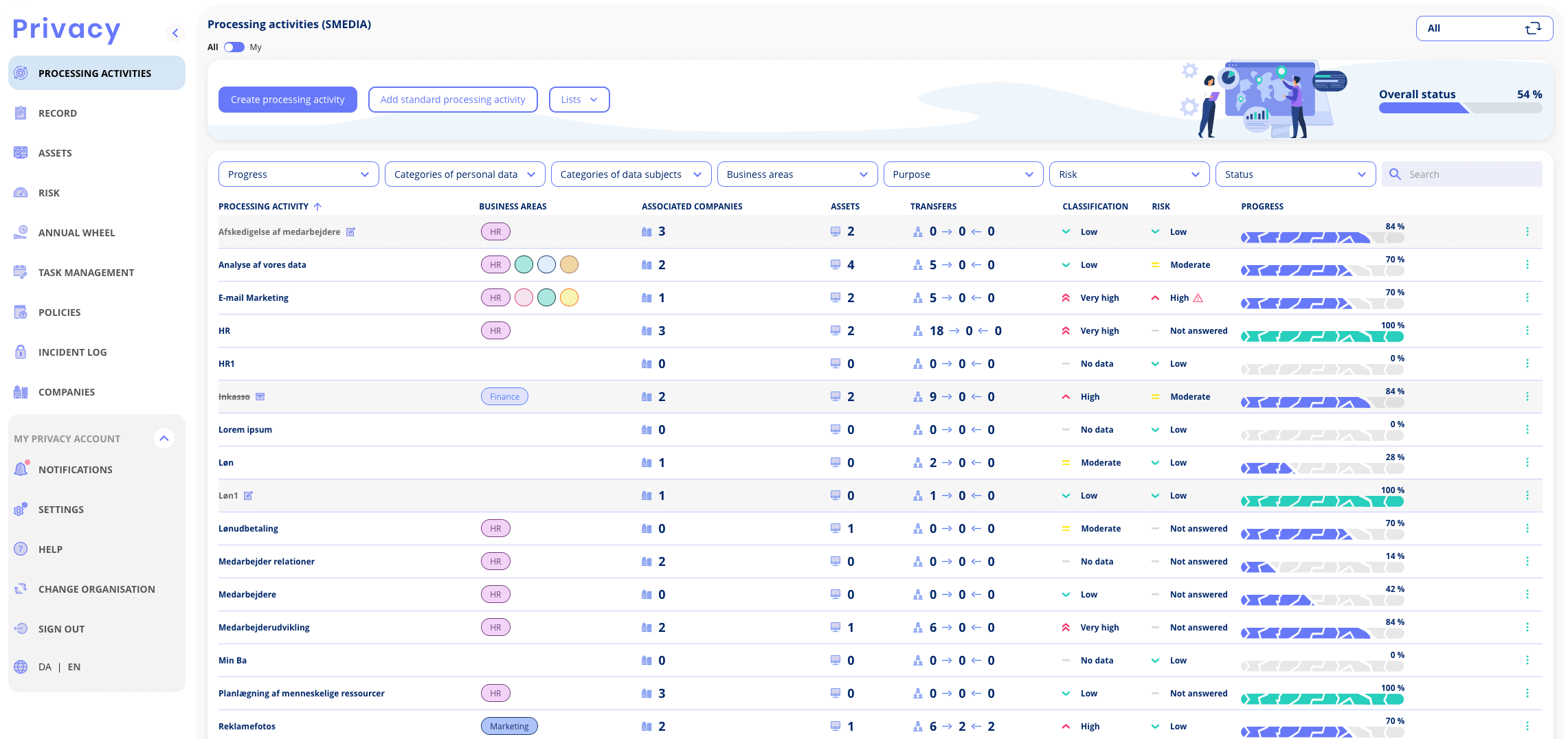
Task: Click the warning triangle beside High risk in E-mail Marketing
Action: (1198, 298)
